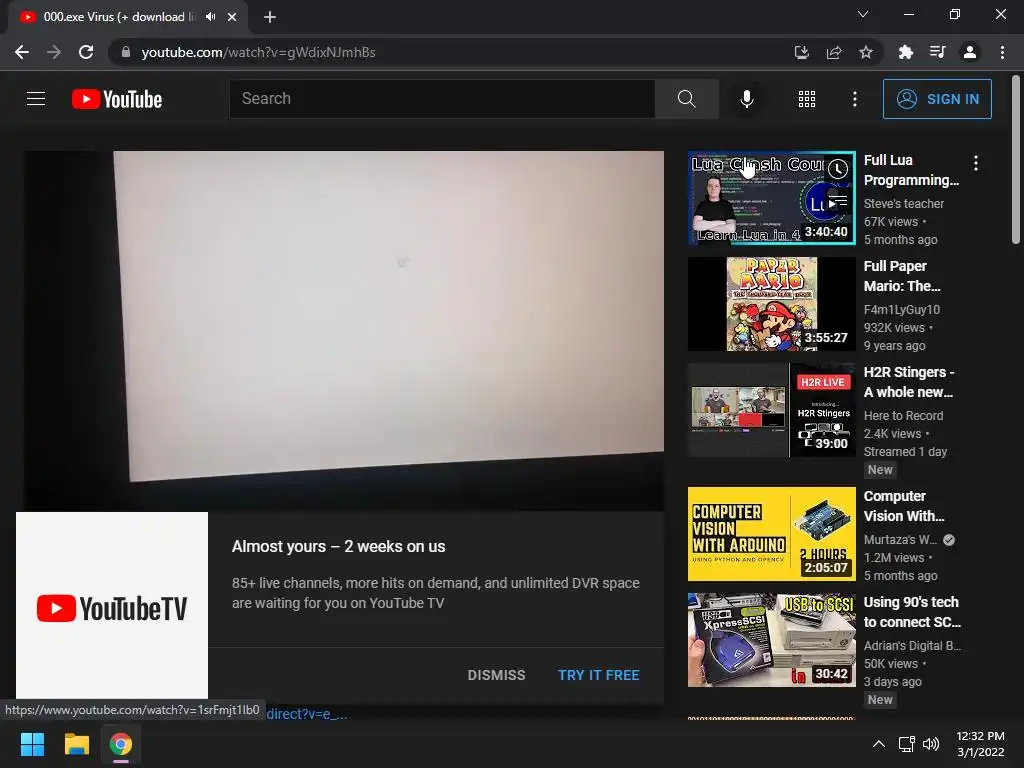The image size is (1024, 768).
Task: Open the tab search dropdown chevron
Action: (863, 14)
